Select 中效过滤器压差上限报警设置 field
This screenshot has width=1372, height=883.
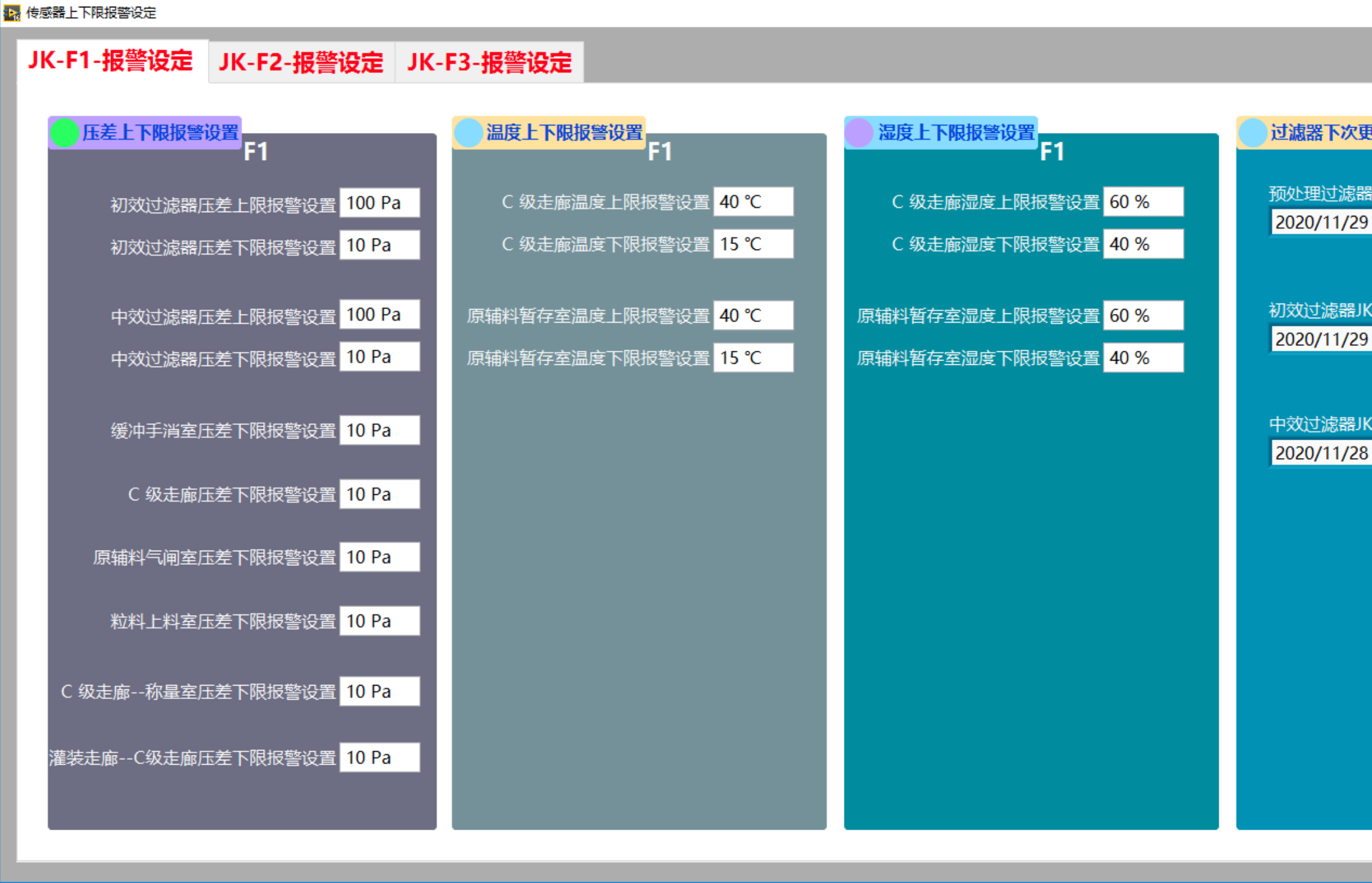coord(380,315)
